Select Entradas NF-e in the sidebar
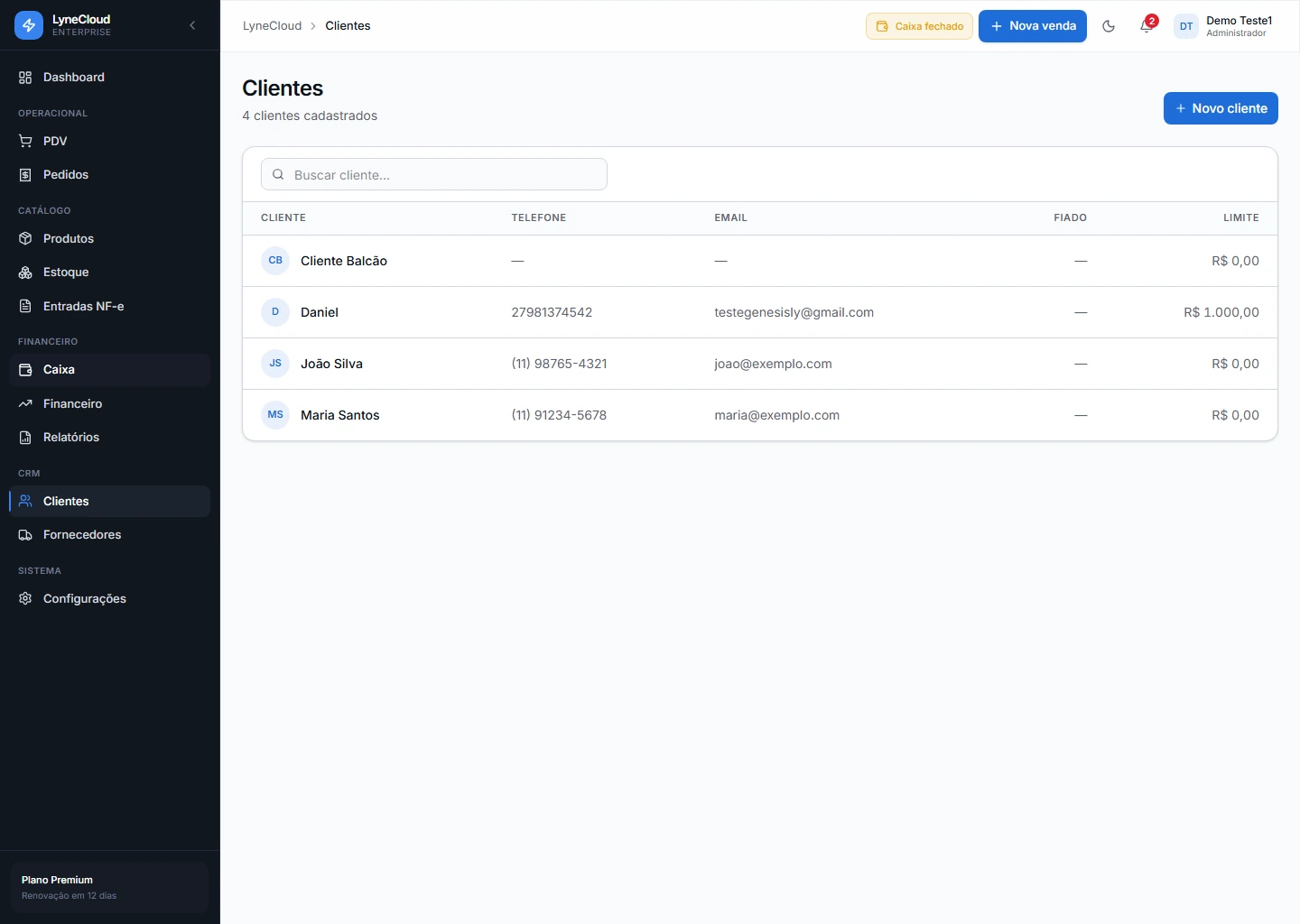This screenshot has height=924, width=1300. (x=109, y=307)
